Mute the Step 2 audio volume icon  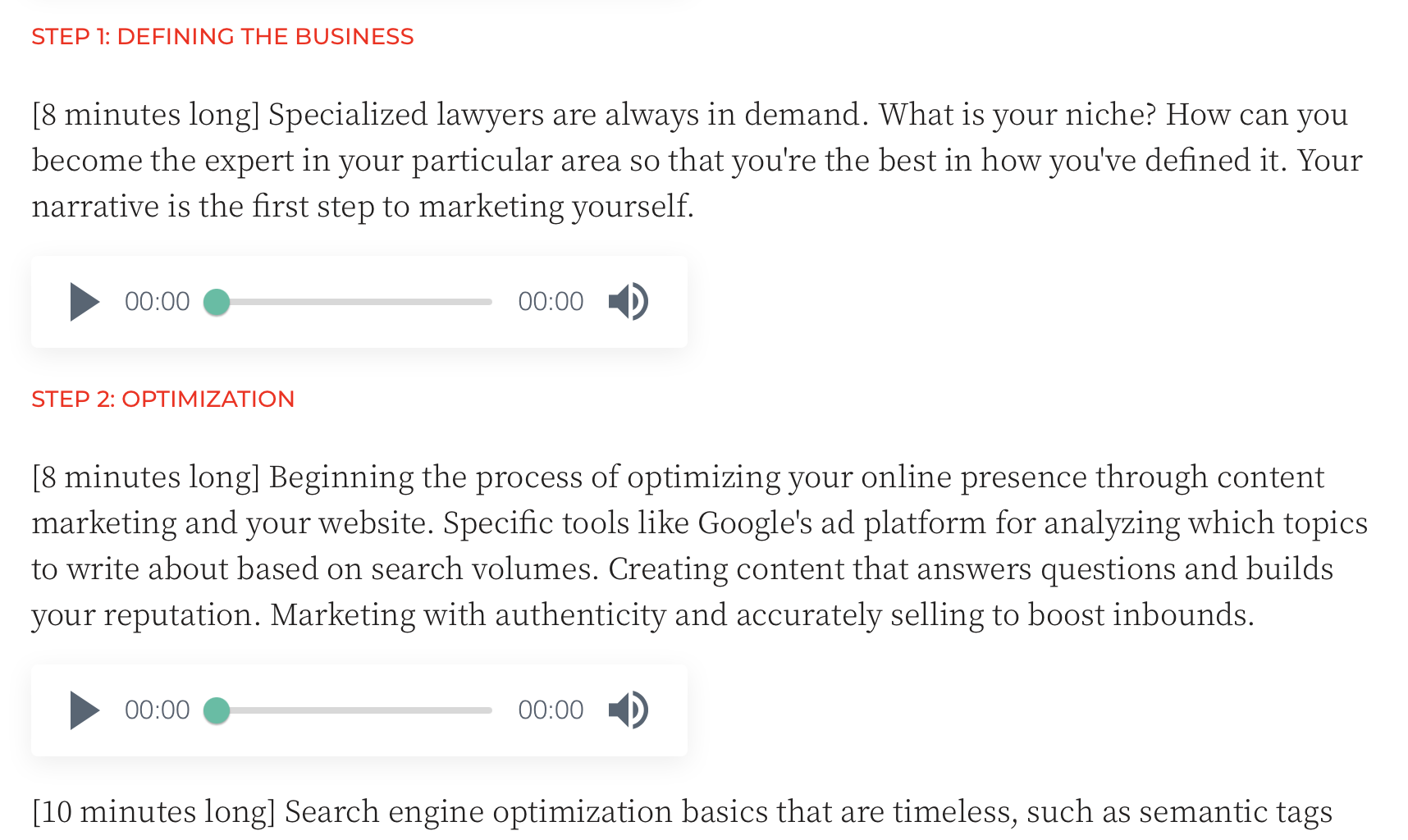[629, 710]
